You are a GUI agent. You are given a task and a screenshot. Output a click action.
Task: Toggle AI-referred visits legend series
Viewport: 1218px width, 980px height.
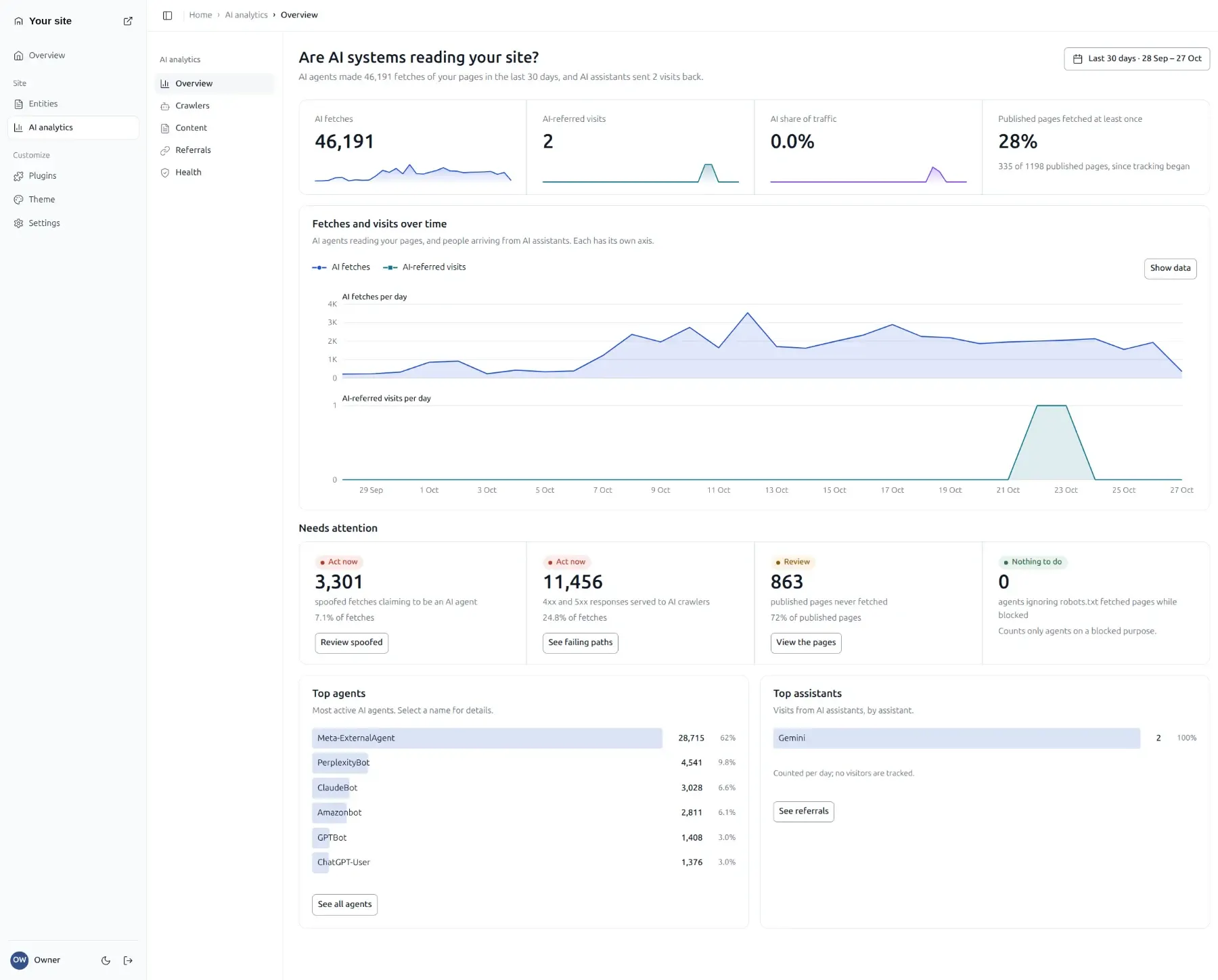pos(424,267)
